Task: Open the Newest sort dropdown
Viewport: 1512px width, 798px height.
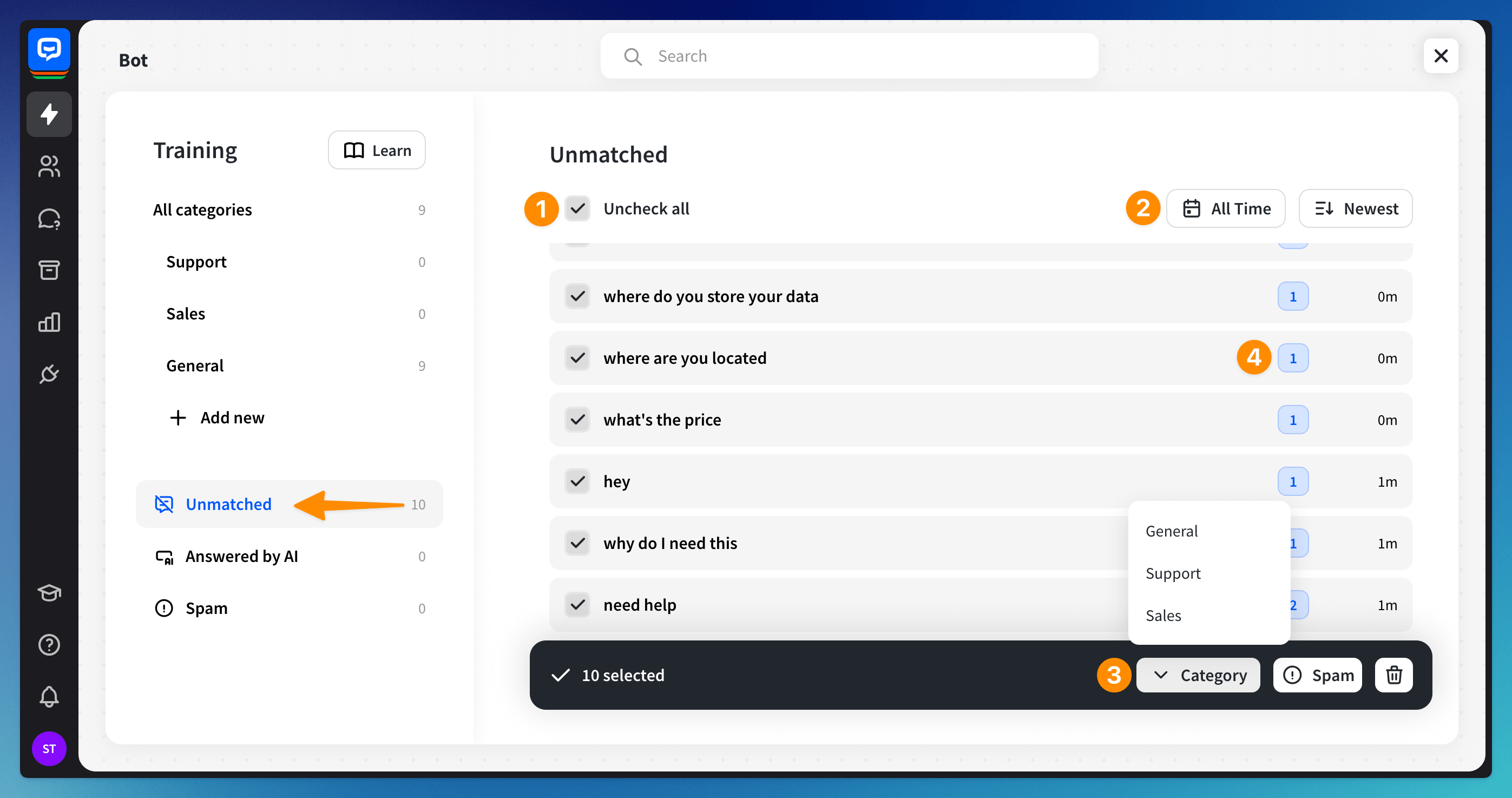Action: [x=1355, y=208]
